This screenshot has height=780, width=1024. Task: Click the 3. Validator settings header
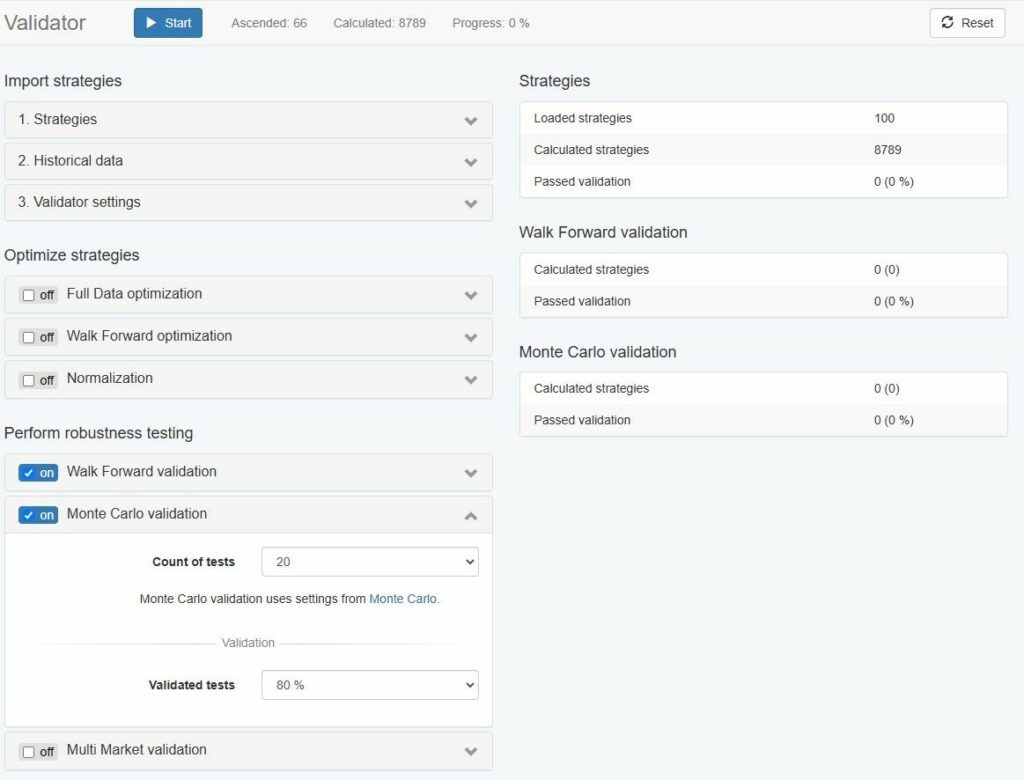[x=248, y=203]
